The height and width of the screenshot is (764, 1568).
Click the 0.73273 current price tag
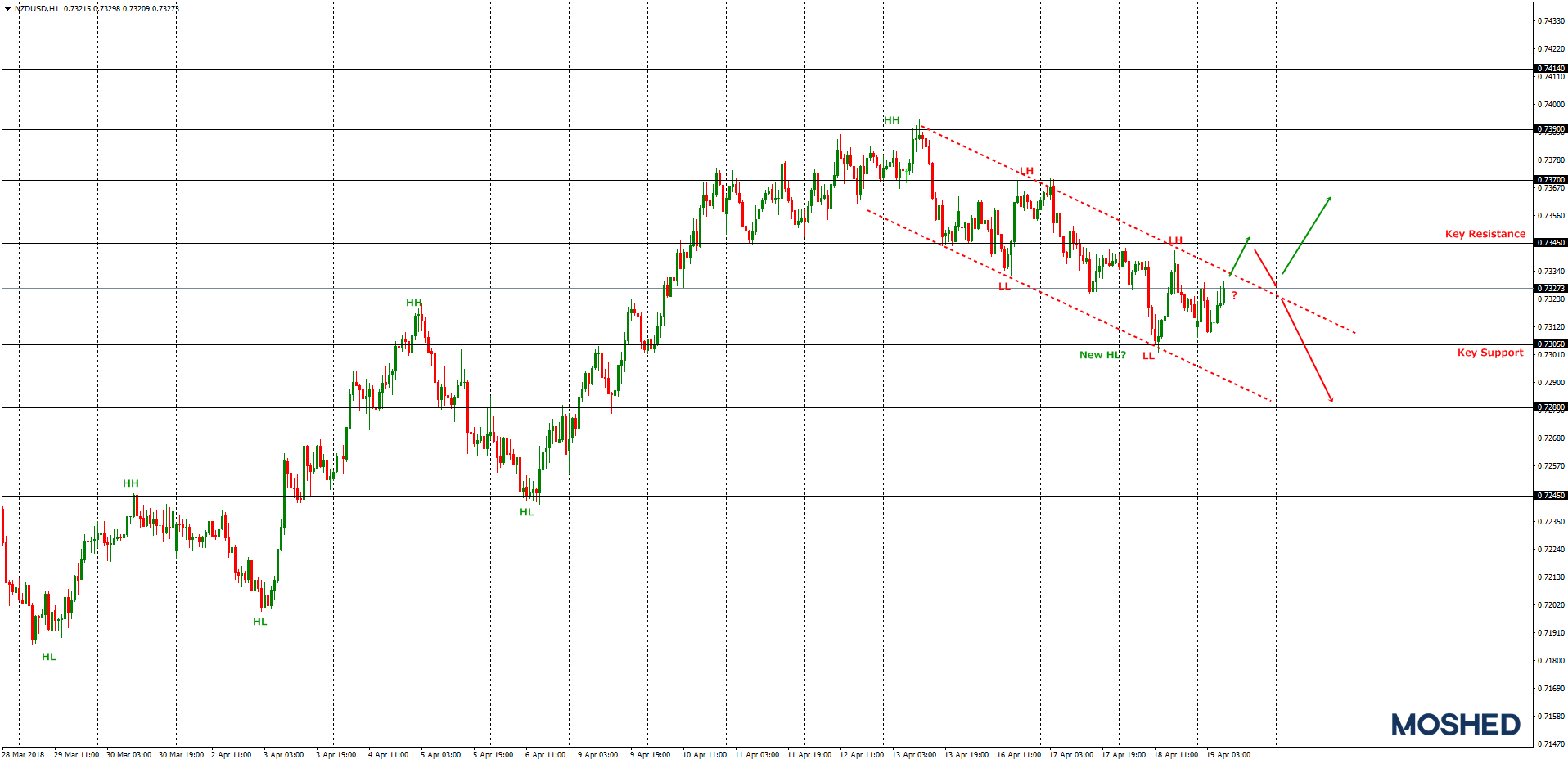[1550, 289]
